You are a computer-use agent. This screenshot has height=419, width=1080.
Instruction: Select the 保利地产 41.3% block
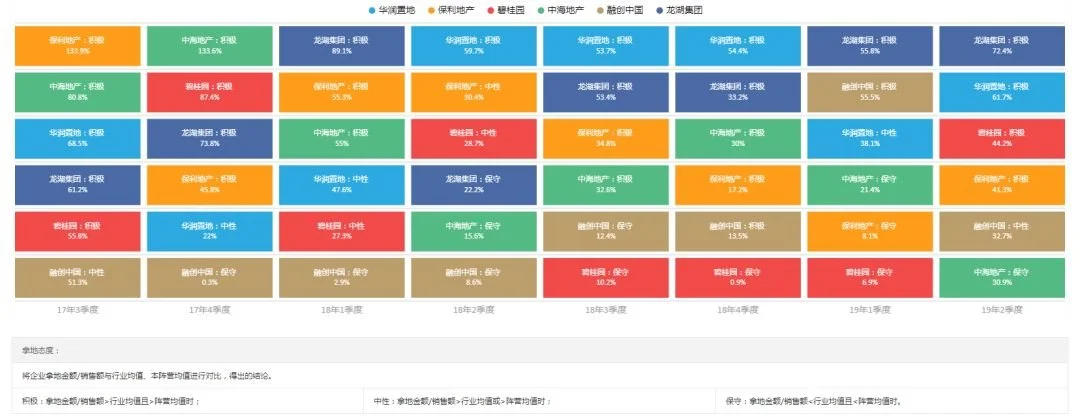pyautogui.click(x=1002, y=185)
